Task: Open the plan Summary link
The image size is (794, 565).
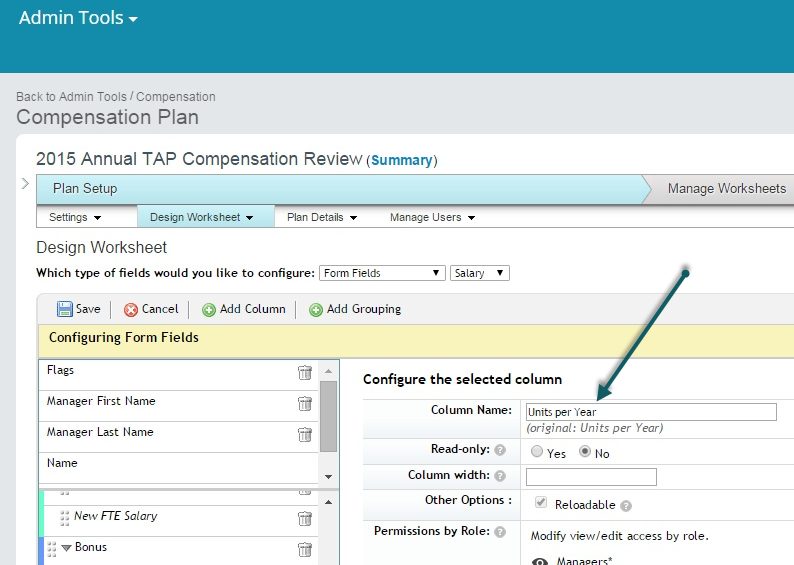Action: tap(402, 160)
